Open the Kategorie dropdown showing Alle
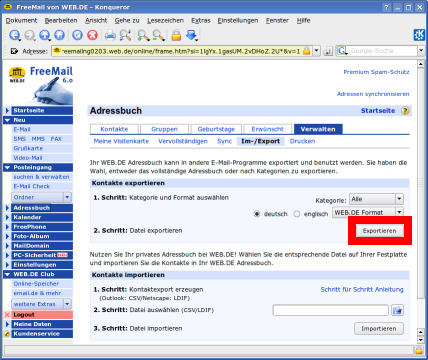Image resolution: width=428 pixels, height=360 pixels. [376, 199]
